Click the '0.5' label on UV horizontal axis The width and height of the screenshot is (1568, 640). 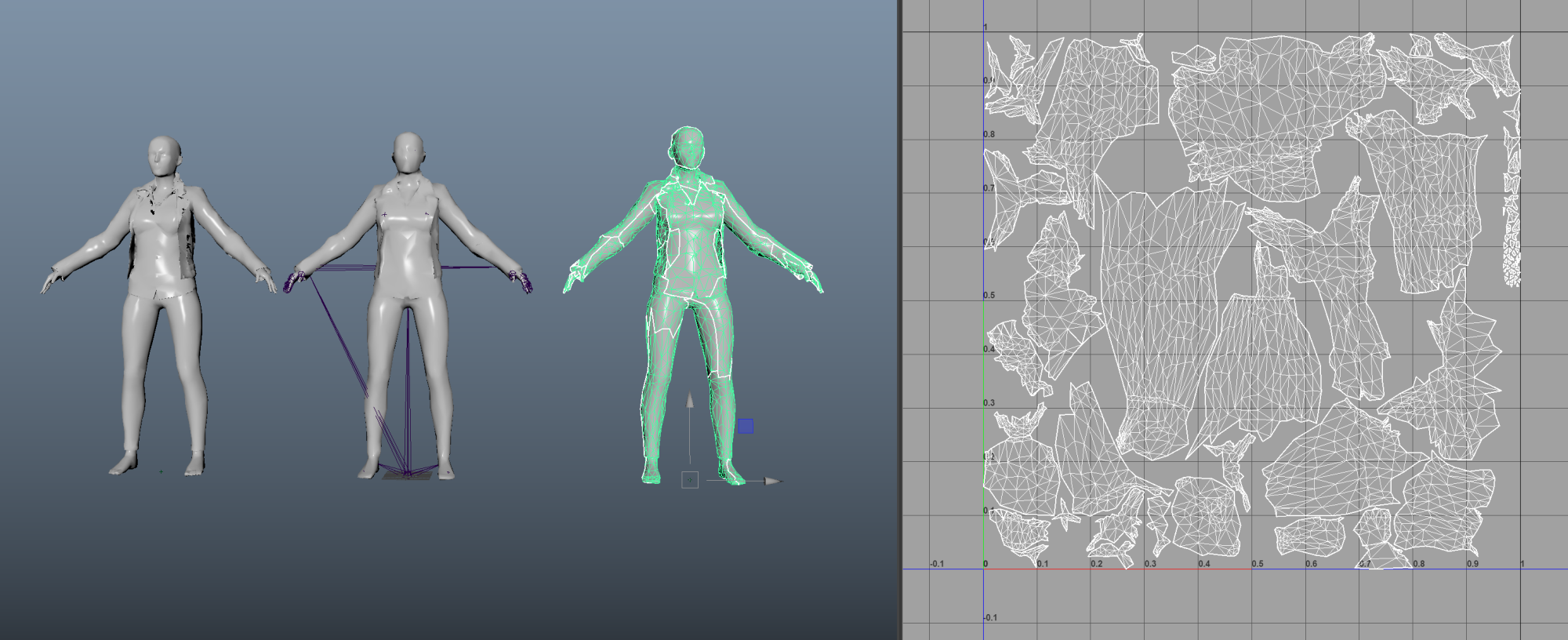coord(1257,564)
